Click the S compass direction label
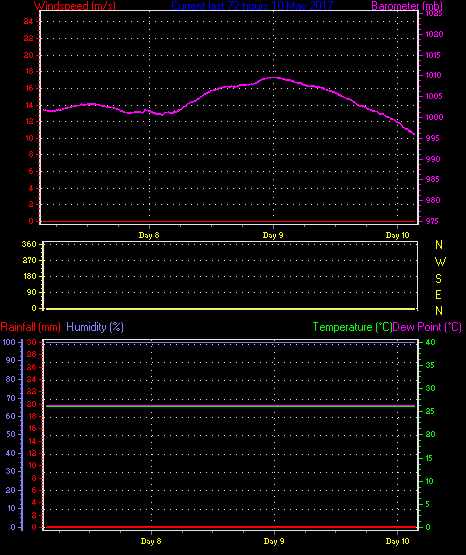This screenshot has height=555, width=466. [x=438, y=279]
